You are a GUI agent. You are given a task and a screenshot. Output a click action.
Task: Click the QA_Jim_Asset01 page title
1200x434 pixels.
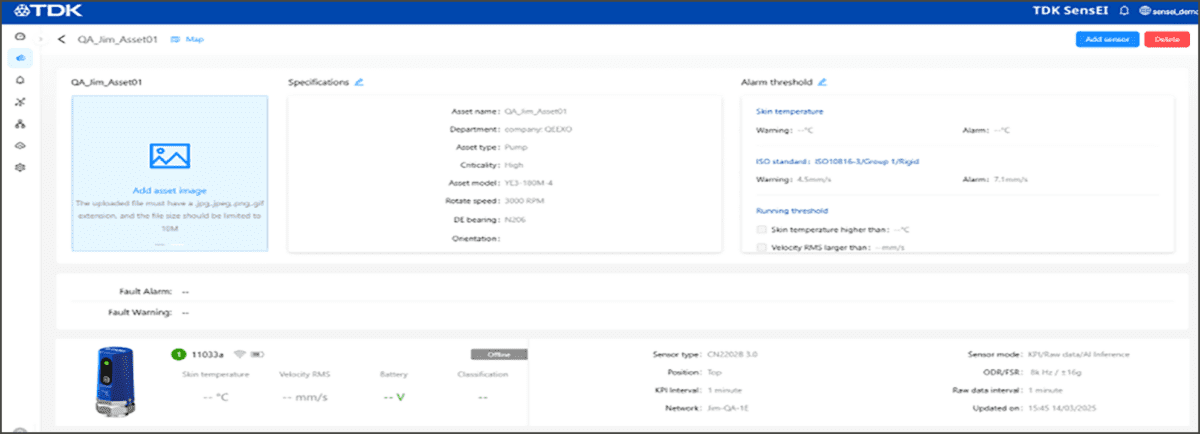[119, 39]
